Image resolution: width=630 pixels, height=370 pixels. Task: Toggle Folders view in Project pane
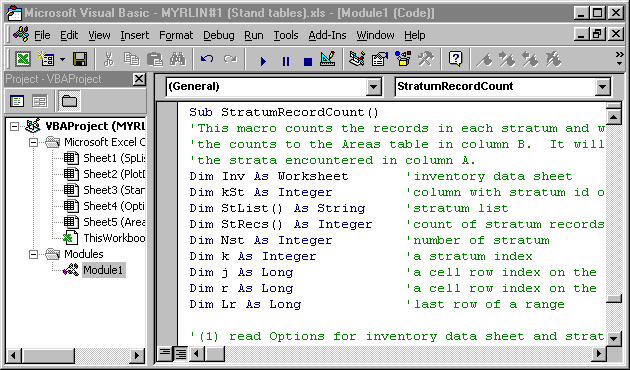(70, 101)
